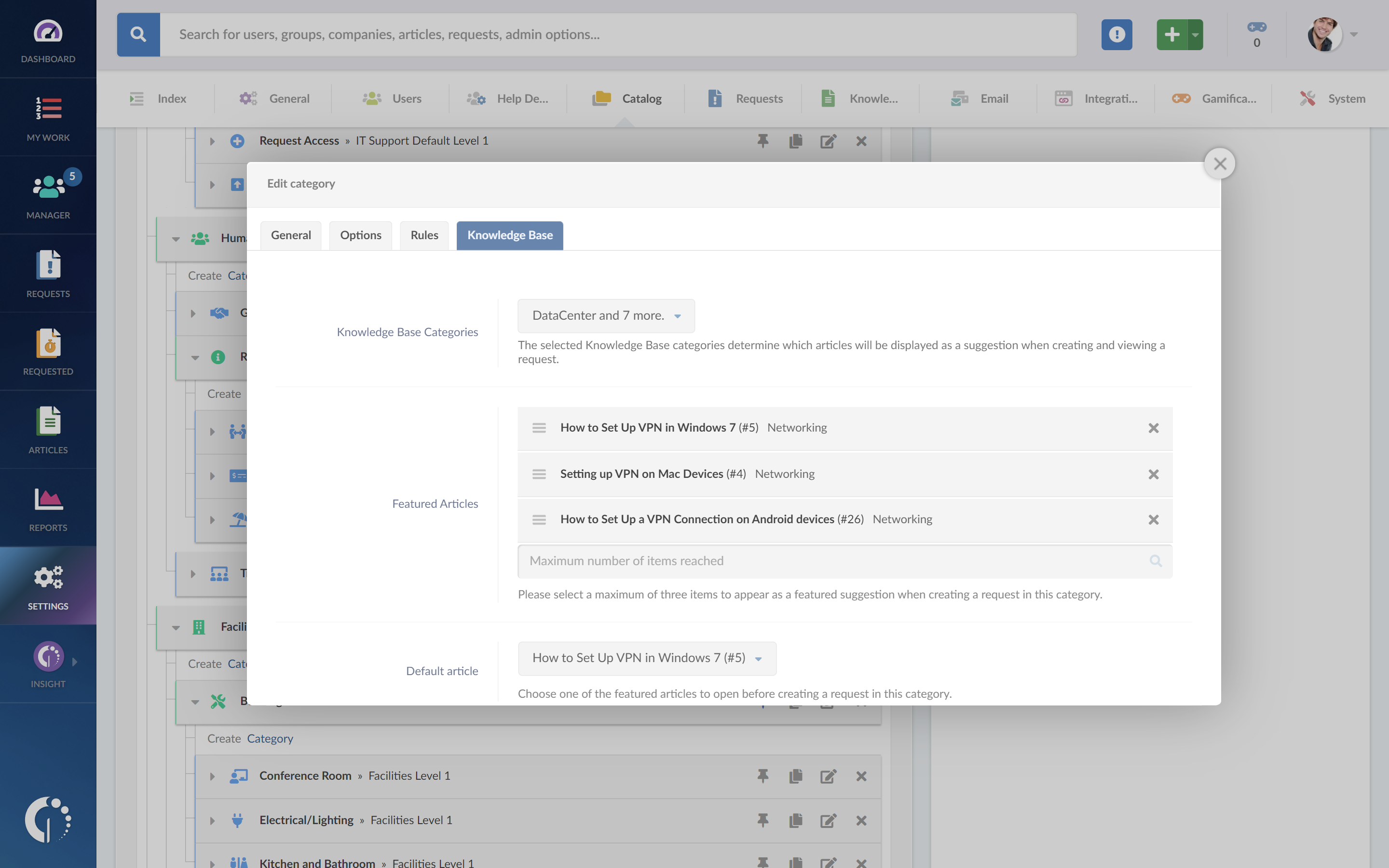Switch to the General tab
The image size is (1389, 868).
click(x=291, y=235)
